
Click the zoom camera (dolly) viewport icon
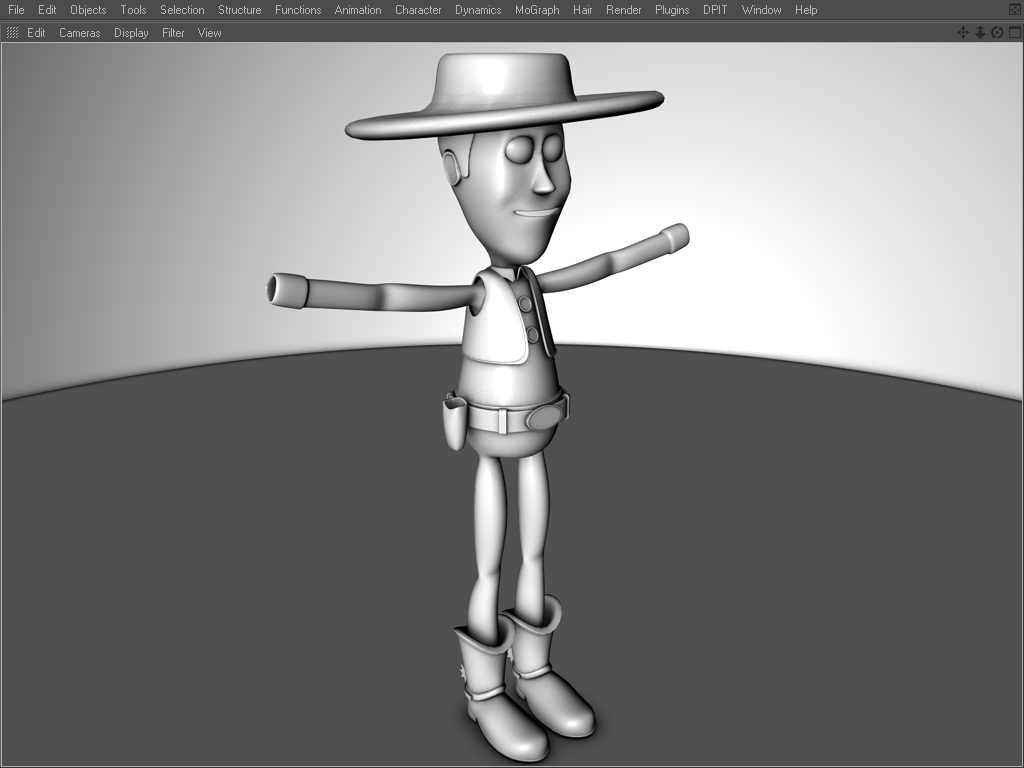pyautogui.click(x=980, y=33)
